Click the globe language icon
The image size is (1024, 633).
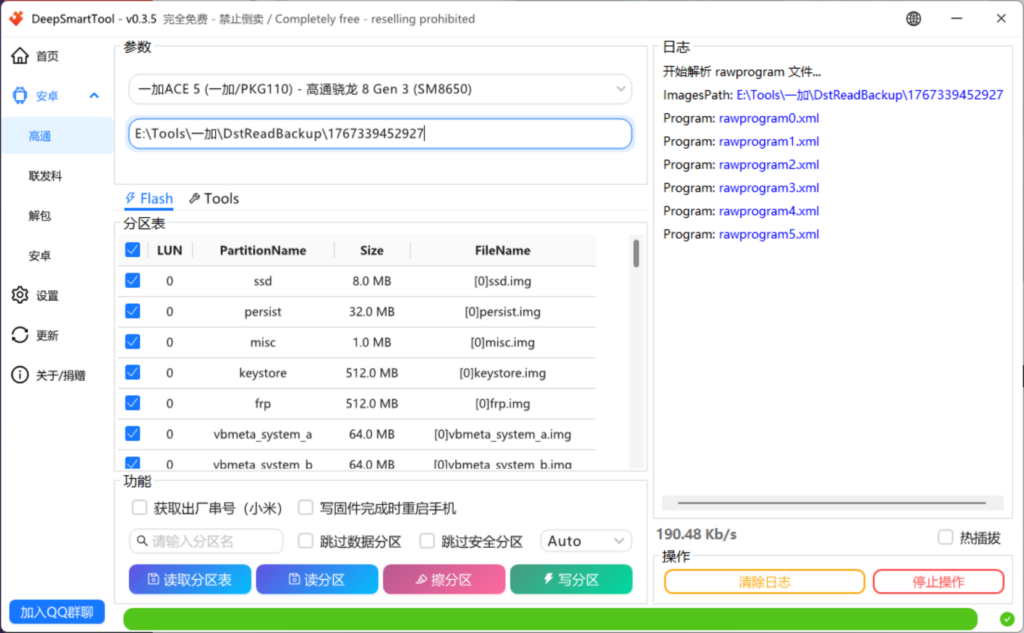click(914, 19)
